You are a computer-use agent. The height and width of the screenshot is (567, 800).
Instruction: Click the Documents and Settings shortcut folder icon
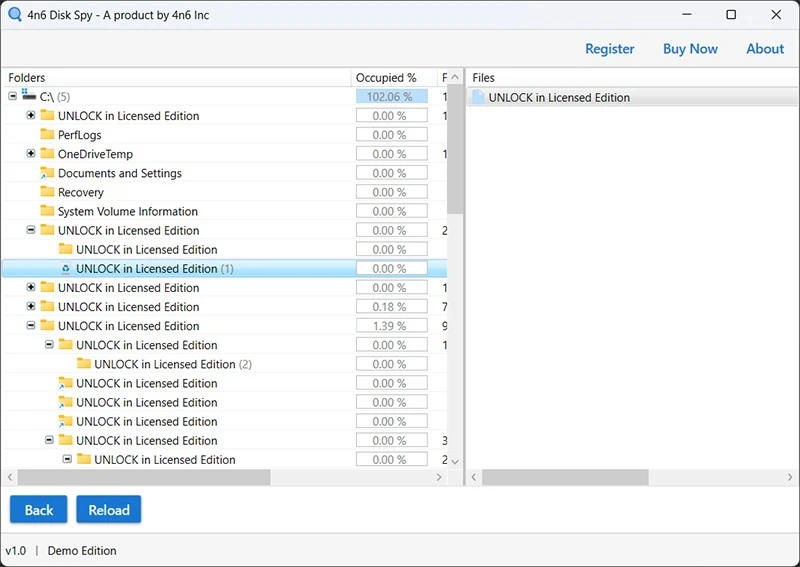point(47,172)
